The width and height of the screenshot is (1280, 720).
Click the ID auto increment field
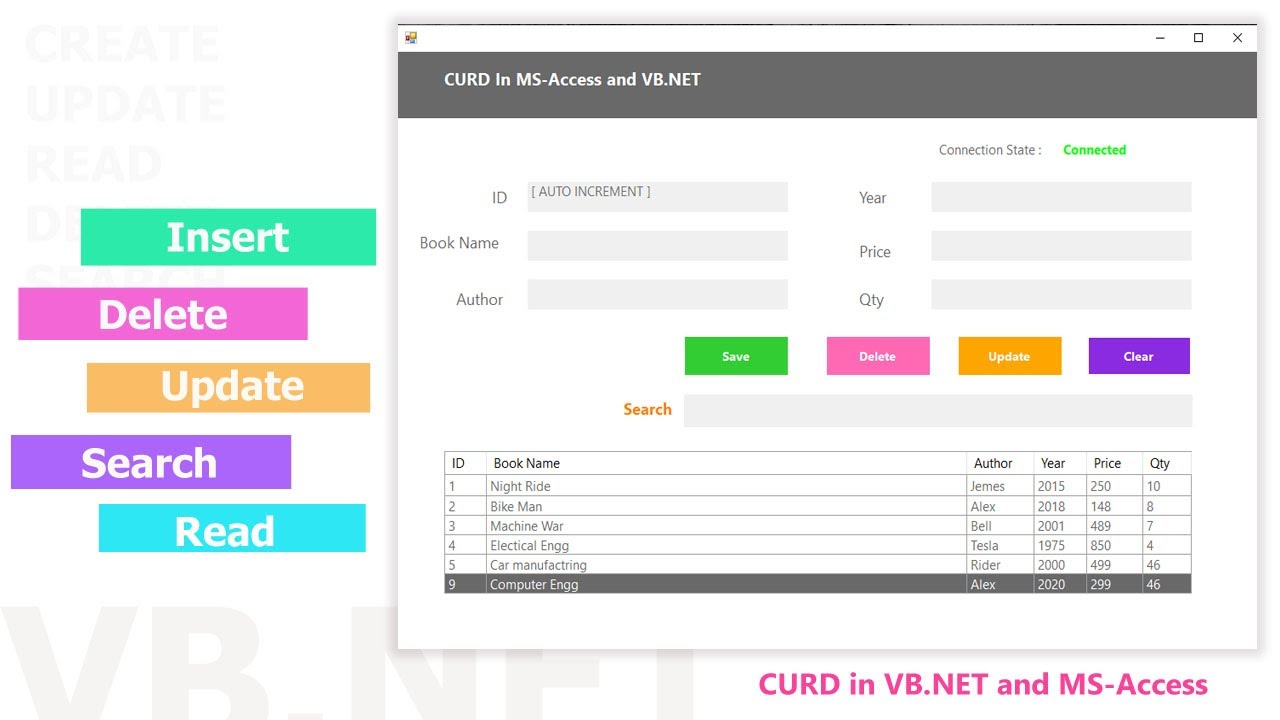pyautogui.click(x=658, y=197)
